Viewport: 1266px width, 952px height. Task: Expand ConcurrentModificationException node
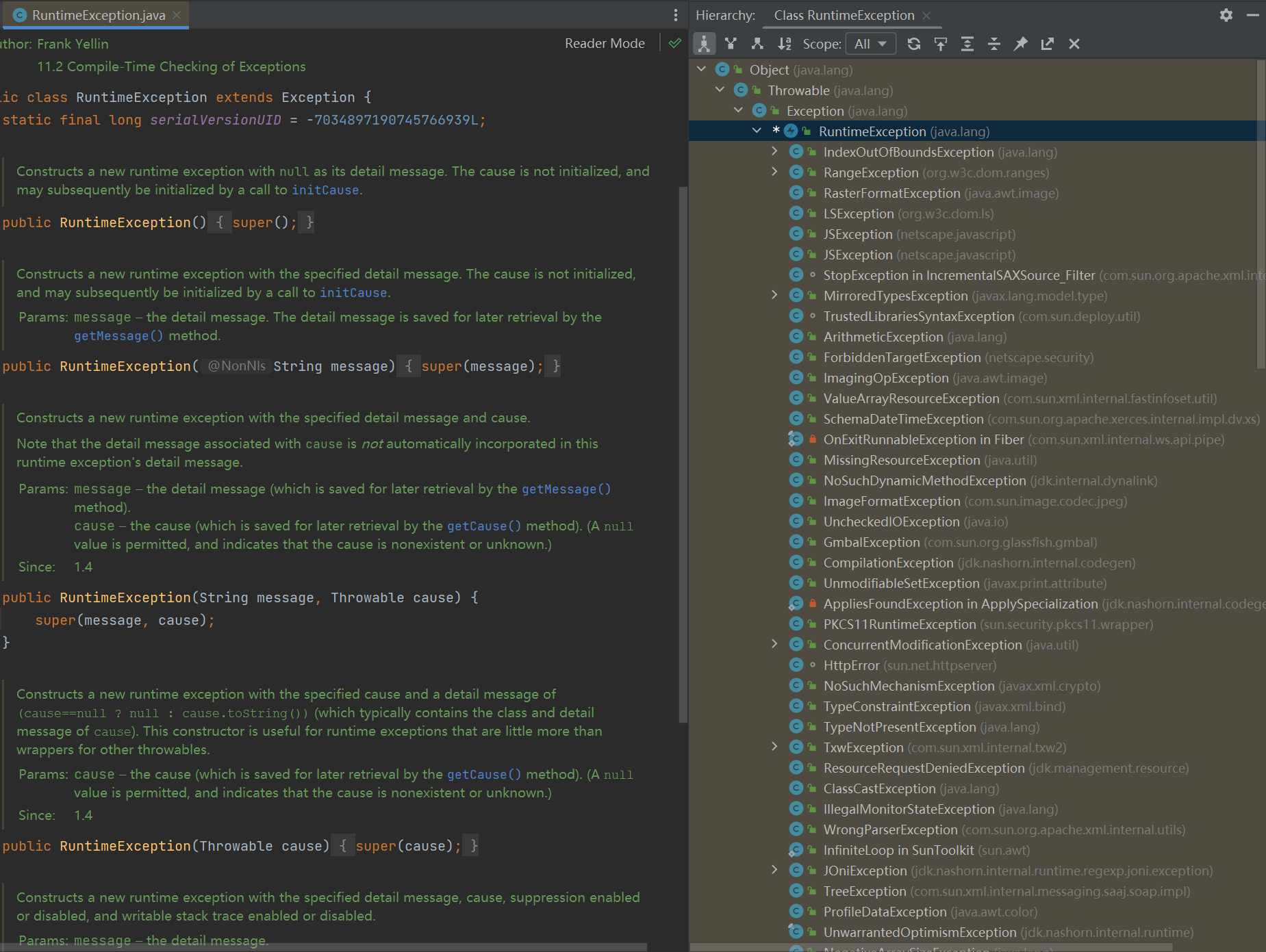[774, 644]
